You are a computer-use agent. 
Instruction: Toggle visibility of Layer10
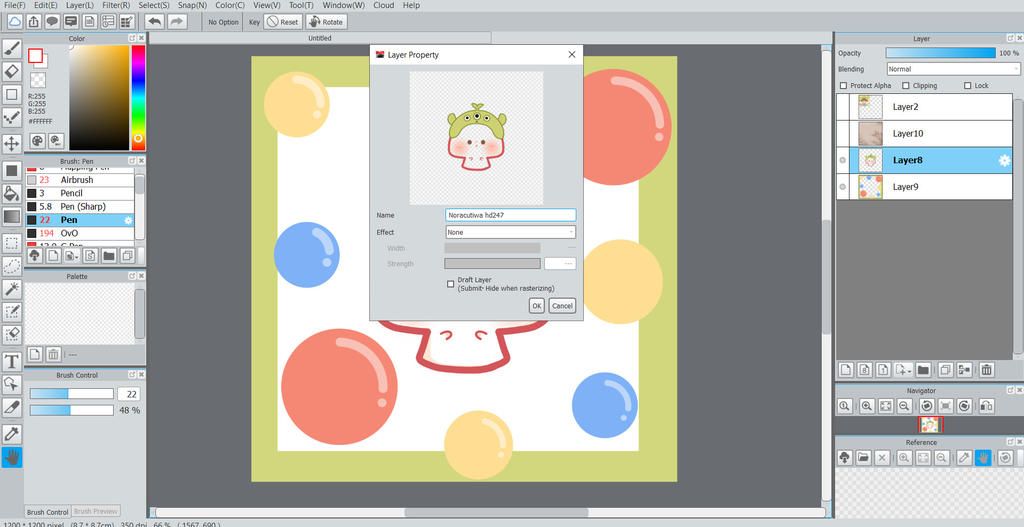coord(842,133)
